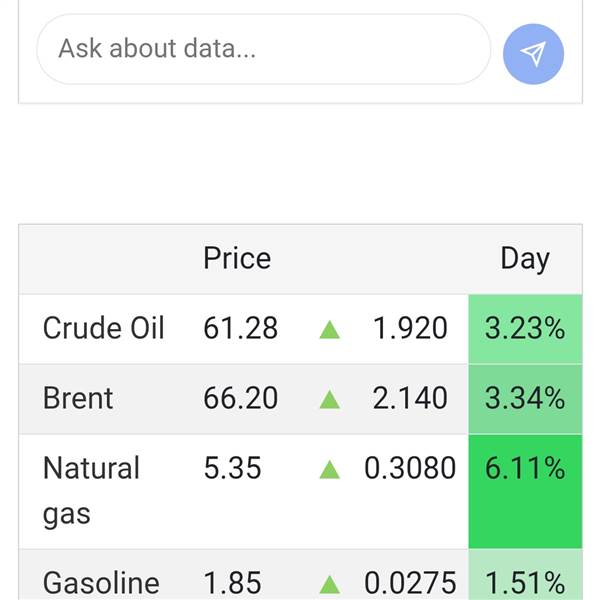Click the Crude Oil green up arrow
Viewport: 600px width, 600px height.
pyautogui.click(x=330, y=329)
